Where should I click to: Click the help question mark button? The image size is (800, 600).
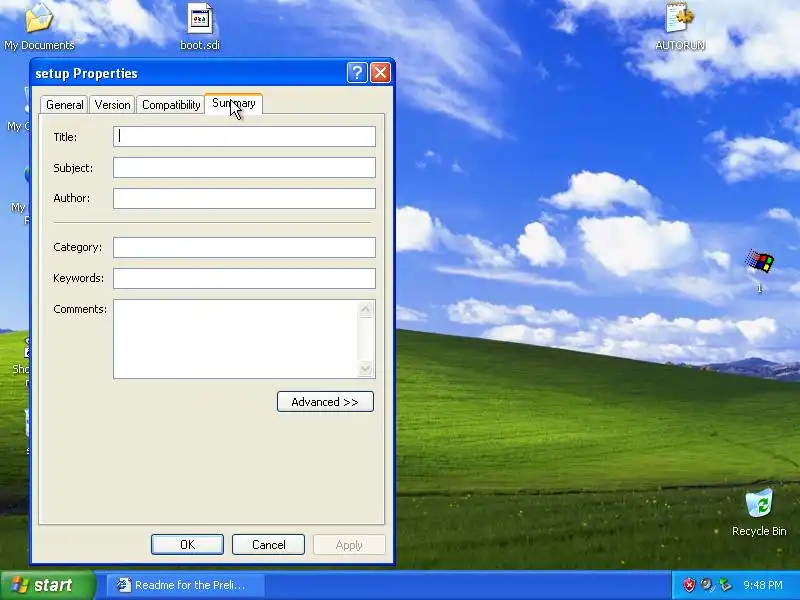(x=357, y=73)
